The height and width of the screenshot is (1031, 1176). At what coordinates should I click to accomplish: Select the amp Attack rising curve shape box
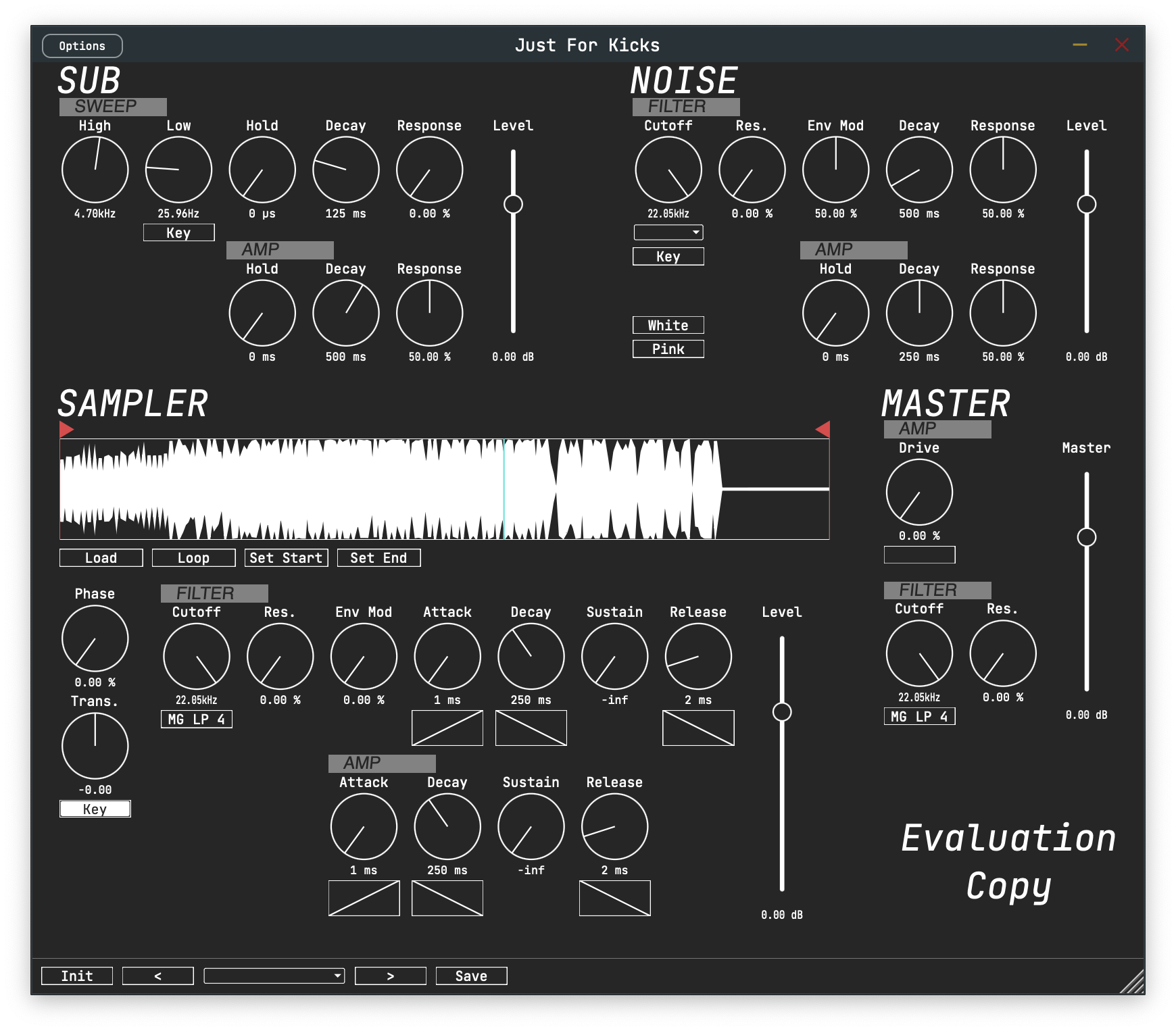coord(364,898)
